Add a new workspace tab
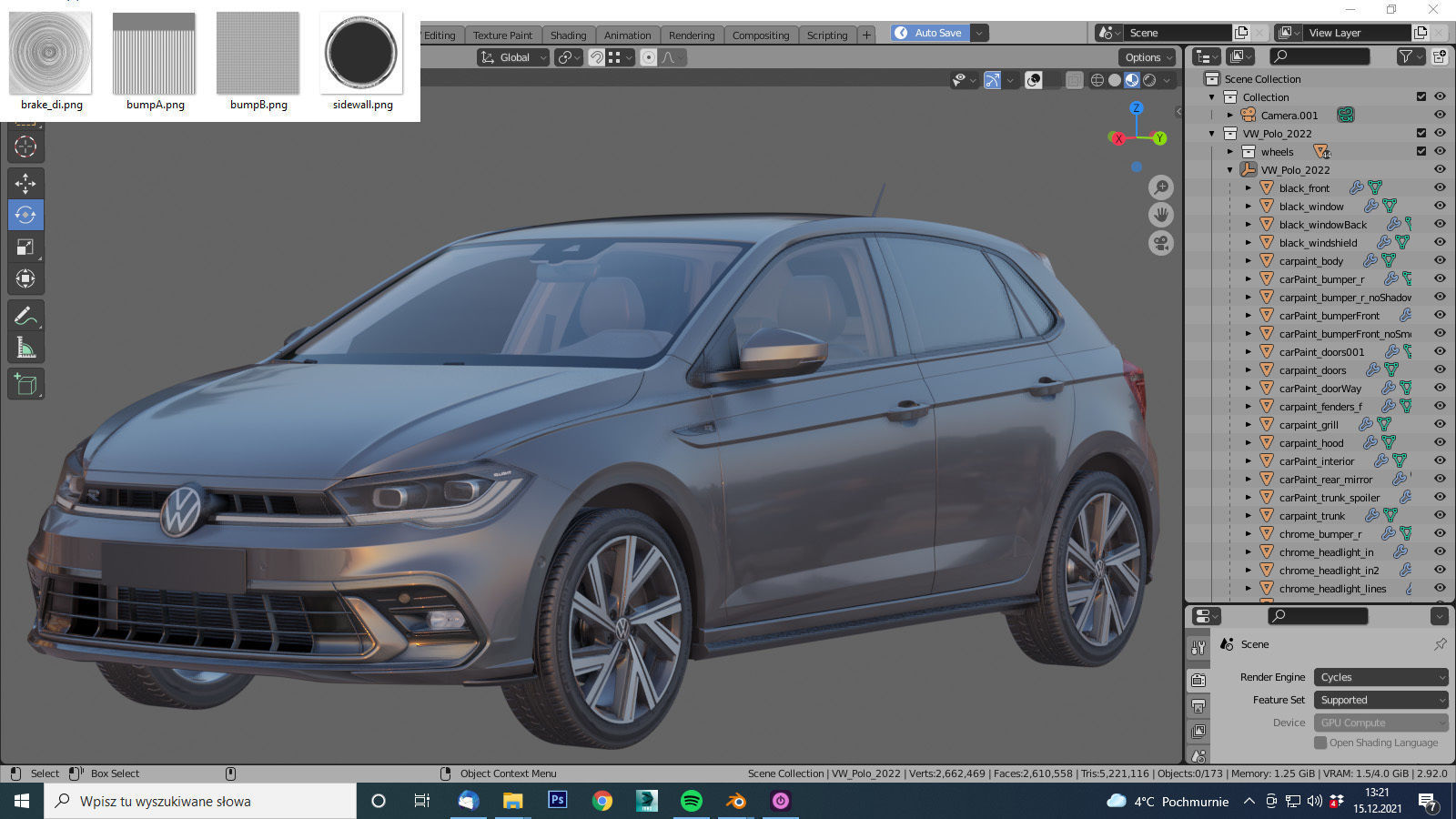Viewport: 1456px width, 819px height. tap(866, 35)
